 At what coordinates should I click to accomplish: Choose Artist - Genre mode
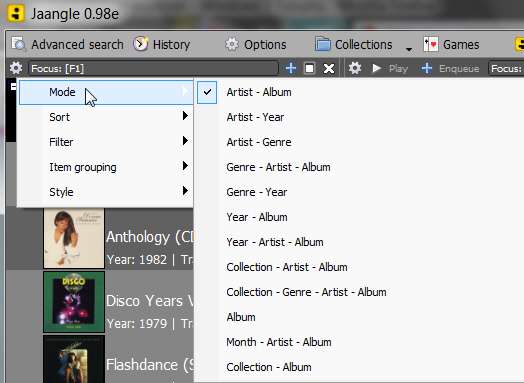259,142
